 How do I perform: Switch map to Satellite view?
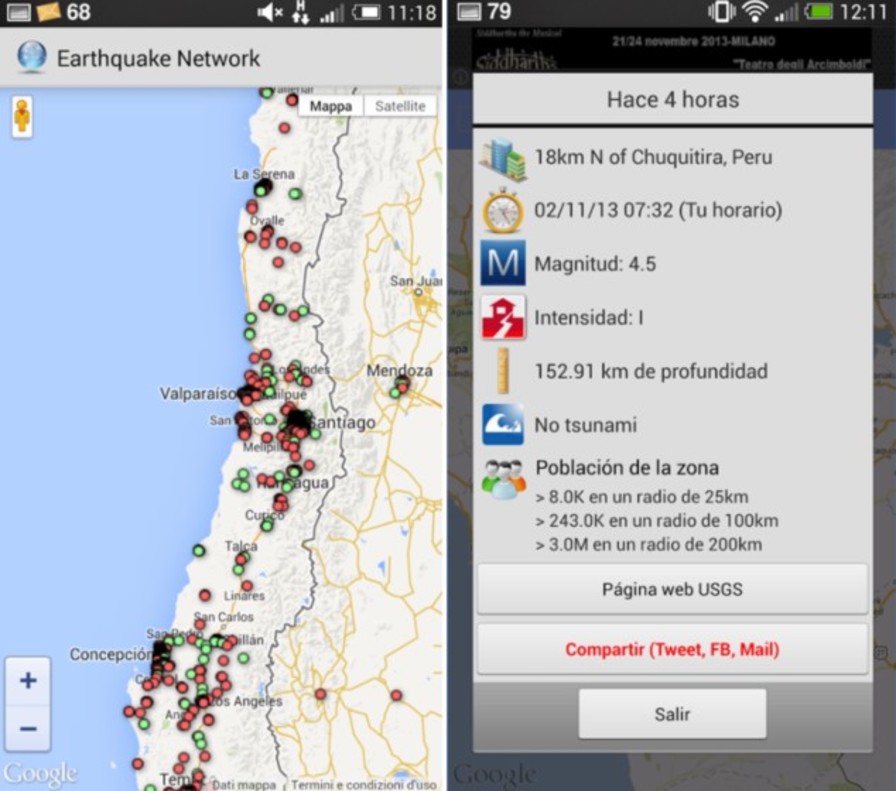coord(400,106)
